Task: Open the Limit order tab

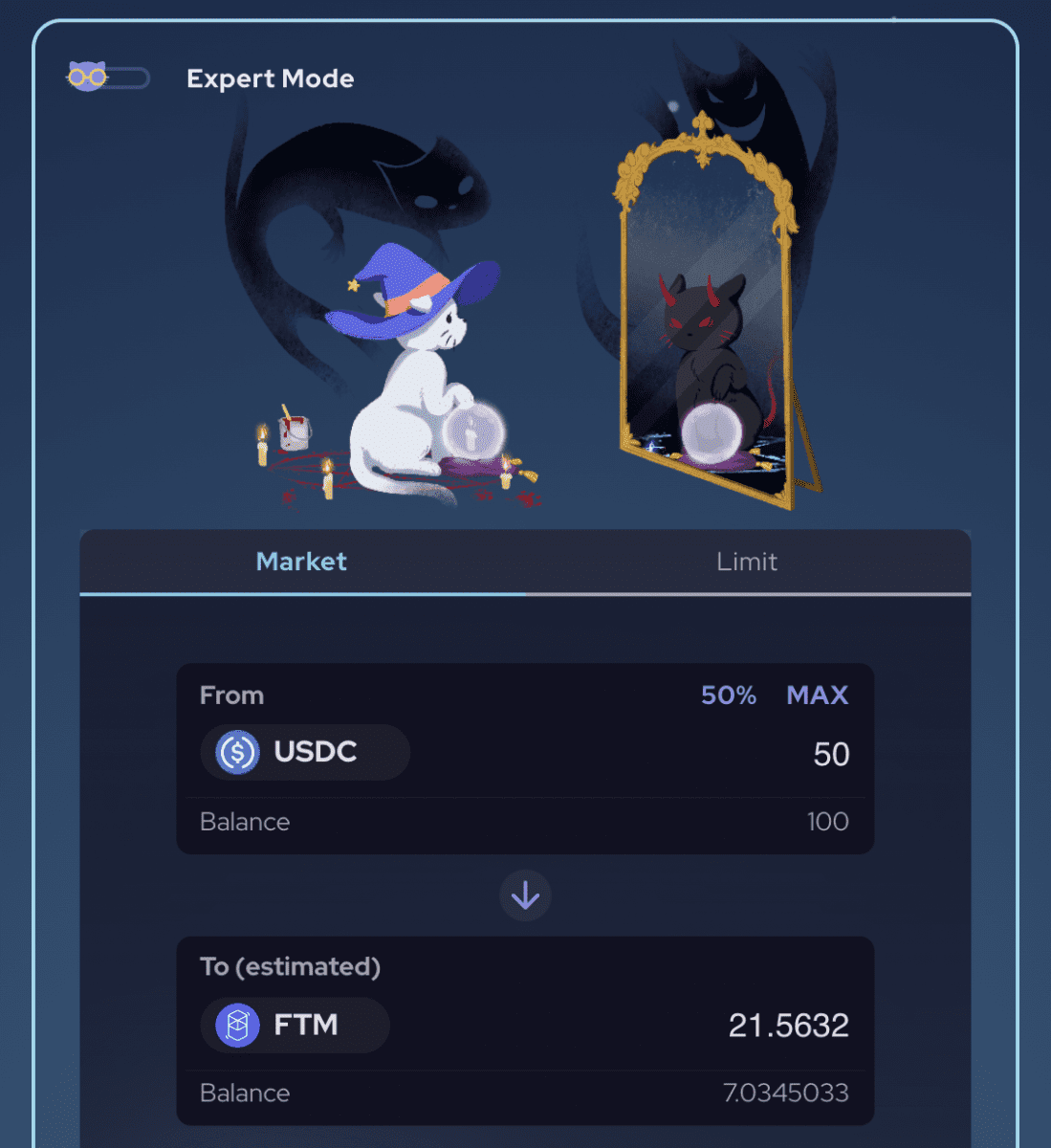Action: click(x=747, y=562)
